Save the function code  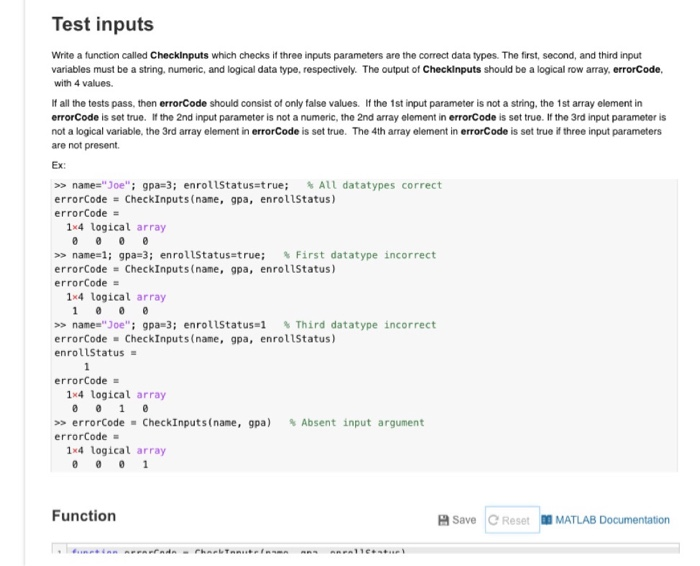coord(457,520)
